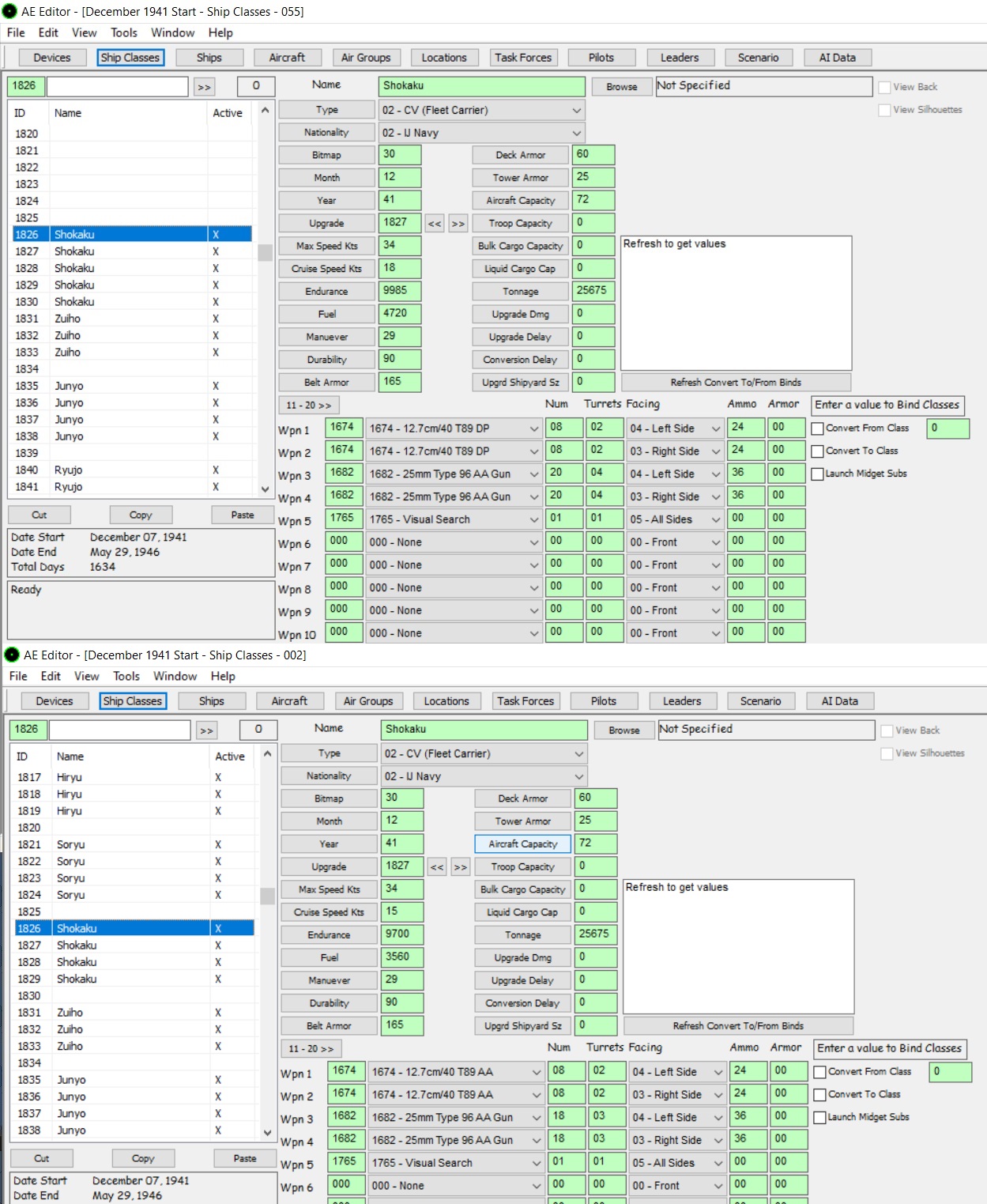Click the >> upgrade next button in top window
The height and width of the screenshot is (1204, 987).
point(458,224)
